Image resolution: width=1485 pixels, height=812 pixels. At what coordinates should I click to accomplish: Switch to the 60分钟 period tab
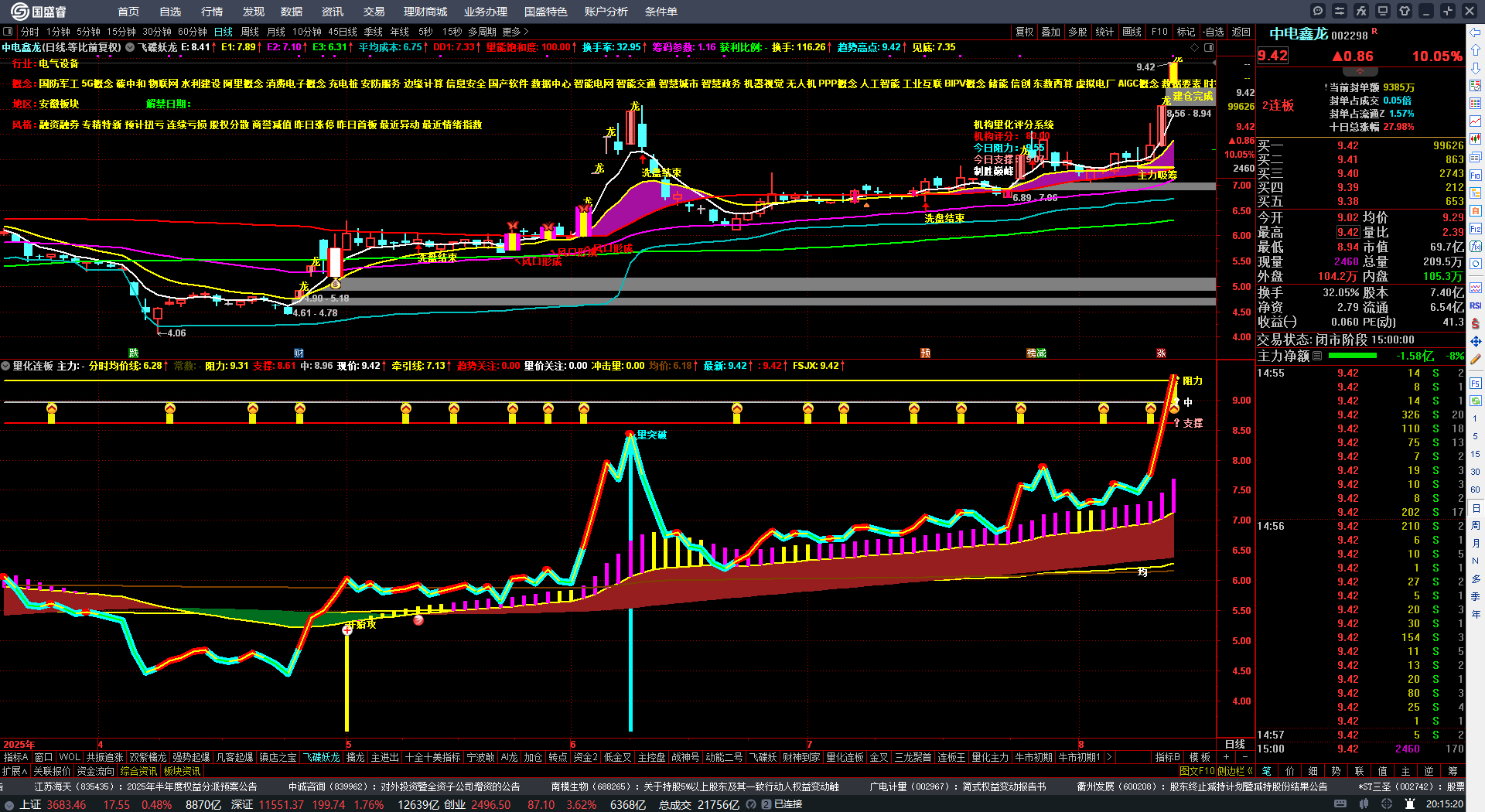(x=193, y=32)
